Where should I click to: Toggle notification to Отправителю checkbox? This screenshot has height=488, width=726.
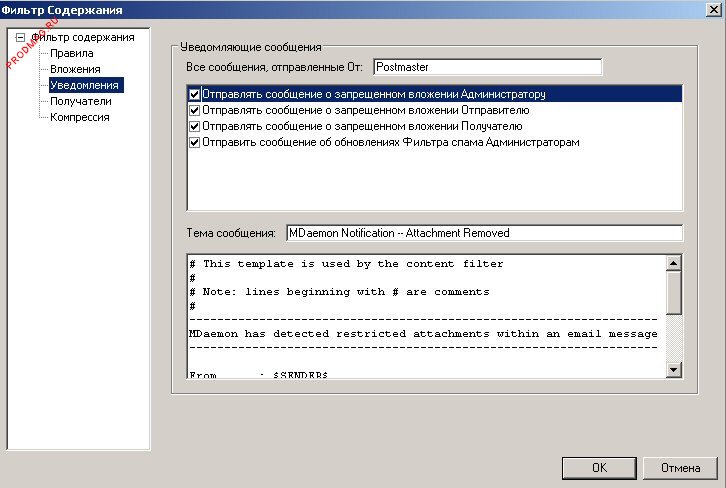tap(195, 111)
